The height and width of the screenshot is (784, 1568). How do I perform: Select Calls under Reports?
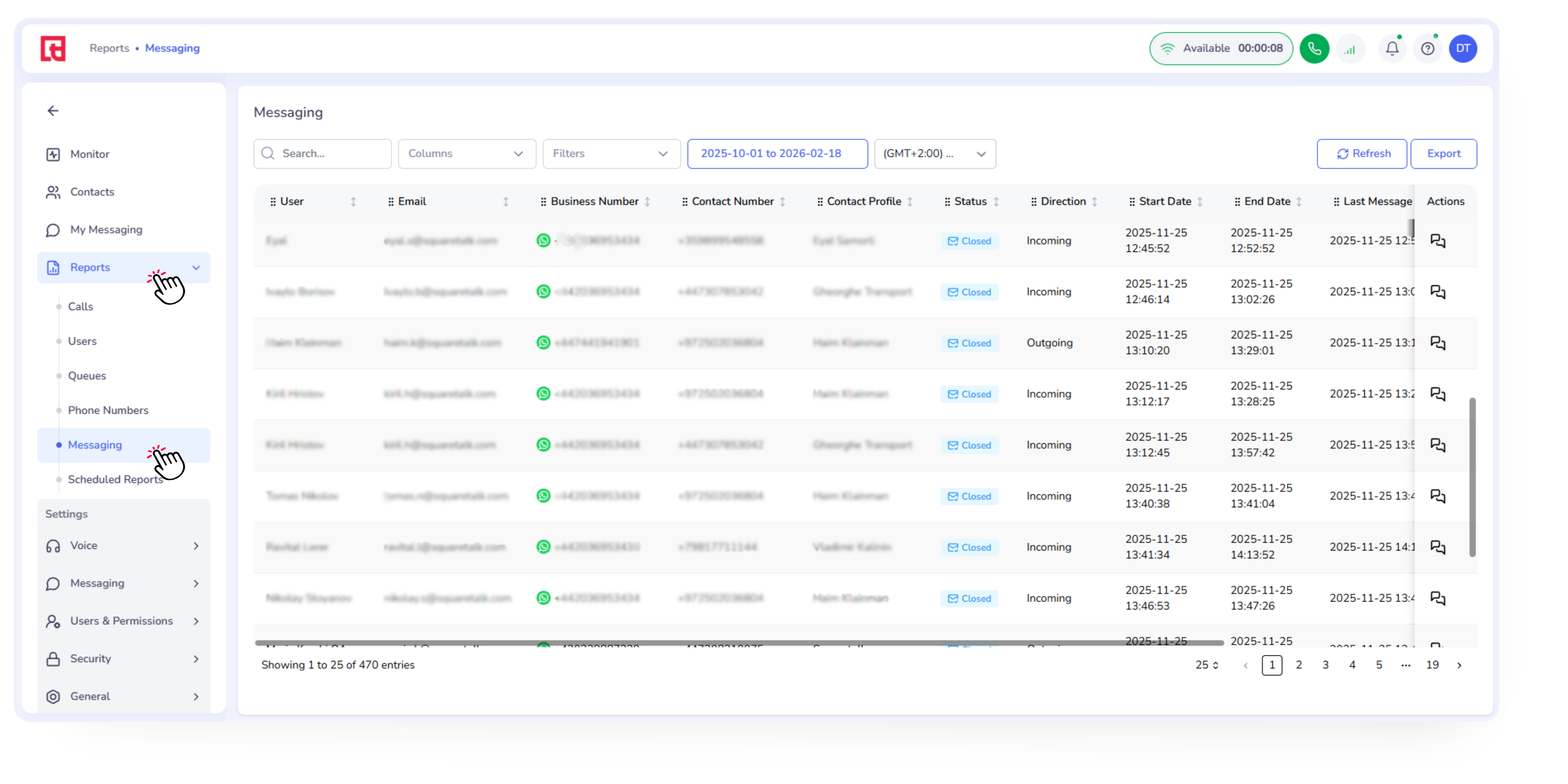(80, 307)
